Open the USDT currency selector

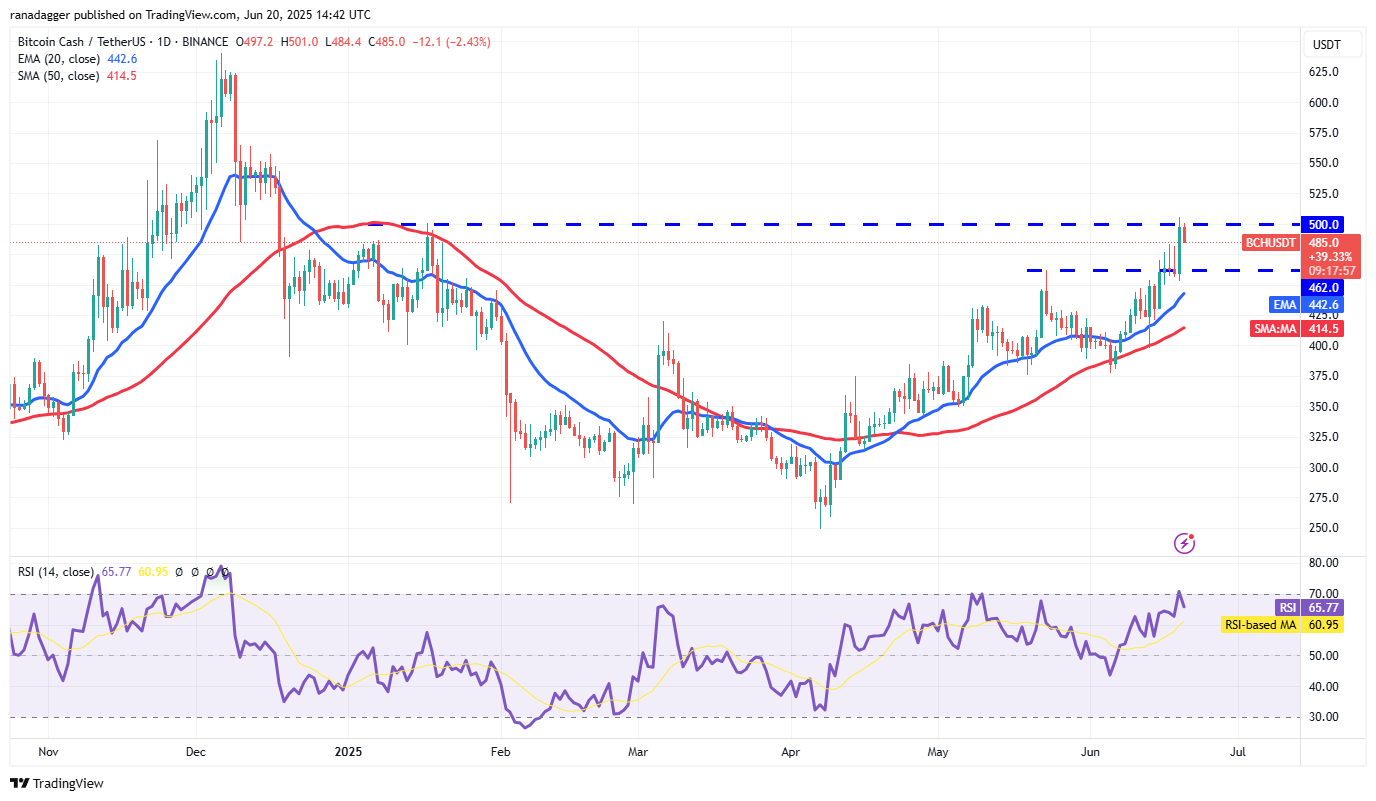point(1326,45)
